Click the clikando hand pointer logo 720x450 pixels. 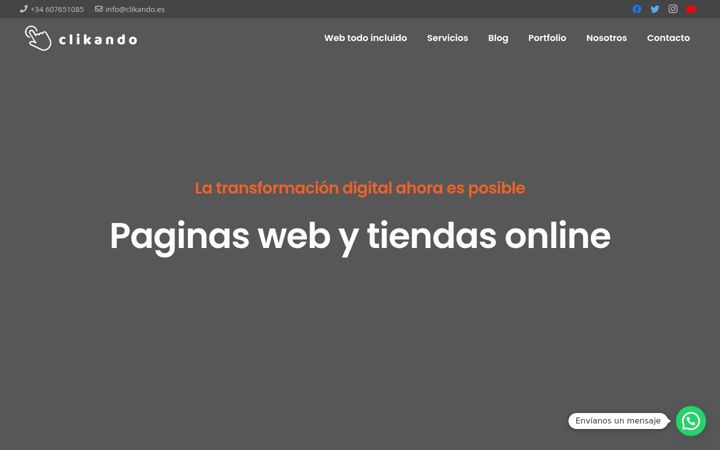click(38, 38)
